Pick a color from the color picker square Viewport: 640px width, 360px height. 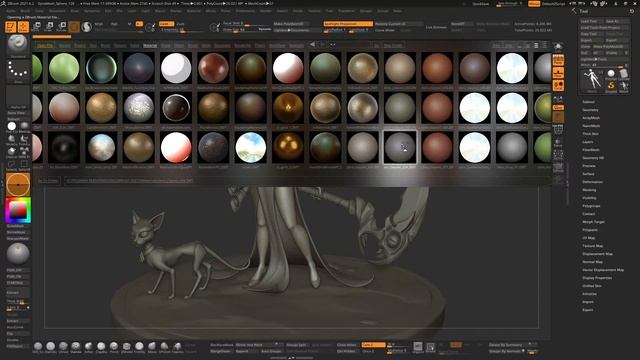click(x=18, y=211)
